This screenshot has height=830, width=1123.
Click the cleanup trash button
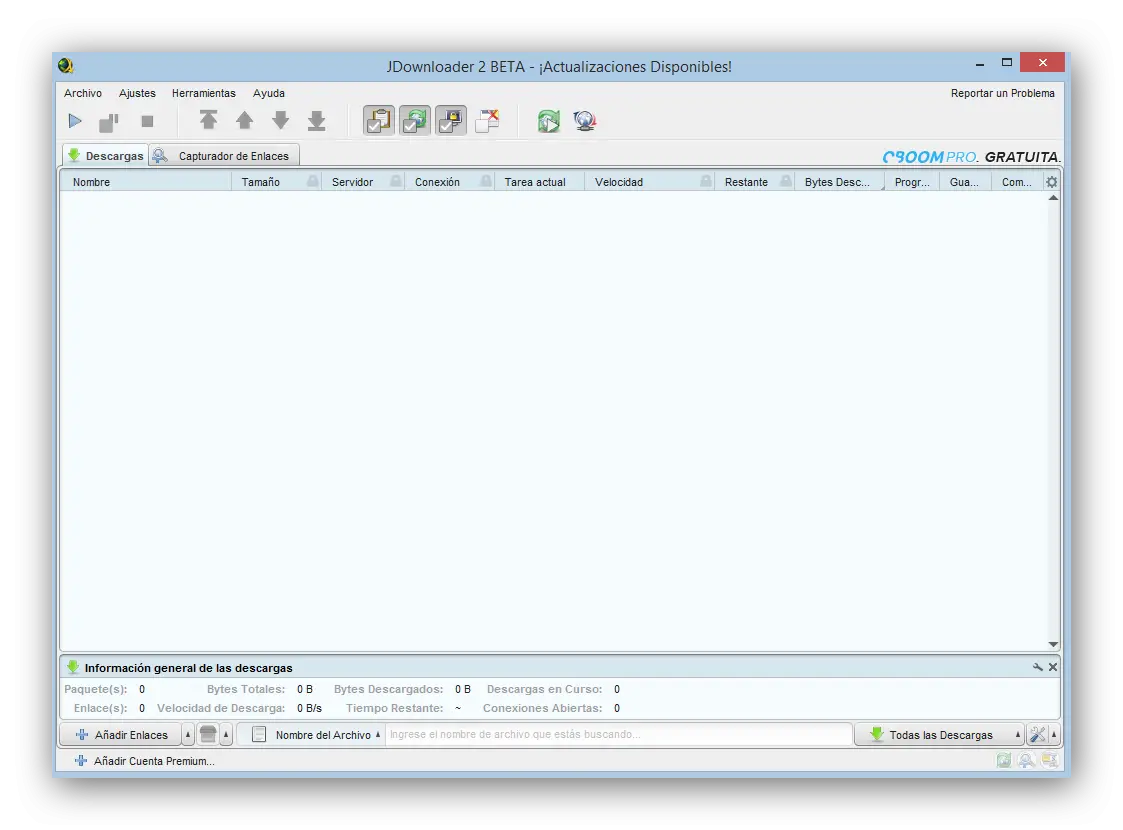(x=208, y=735)
